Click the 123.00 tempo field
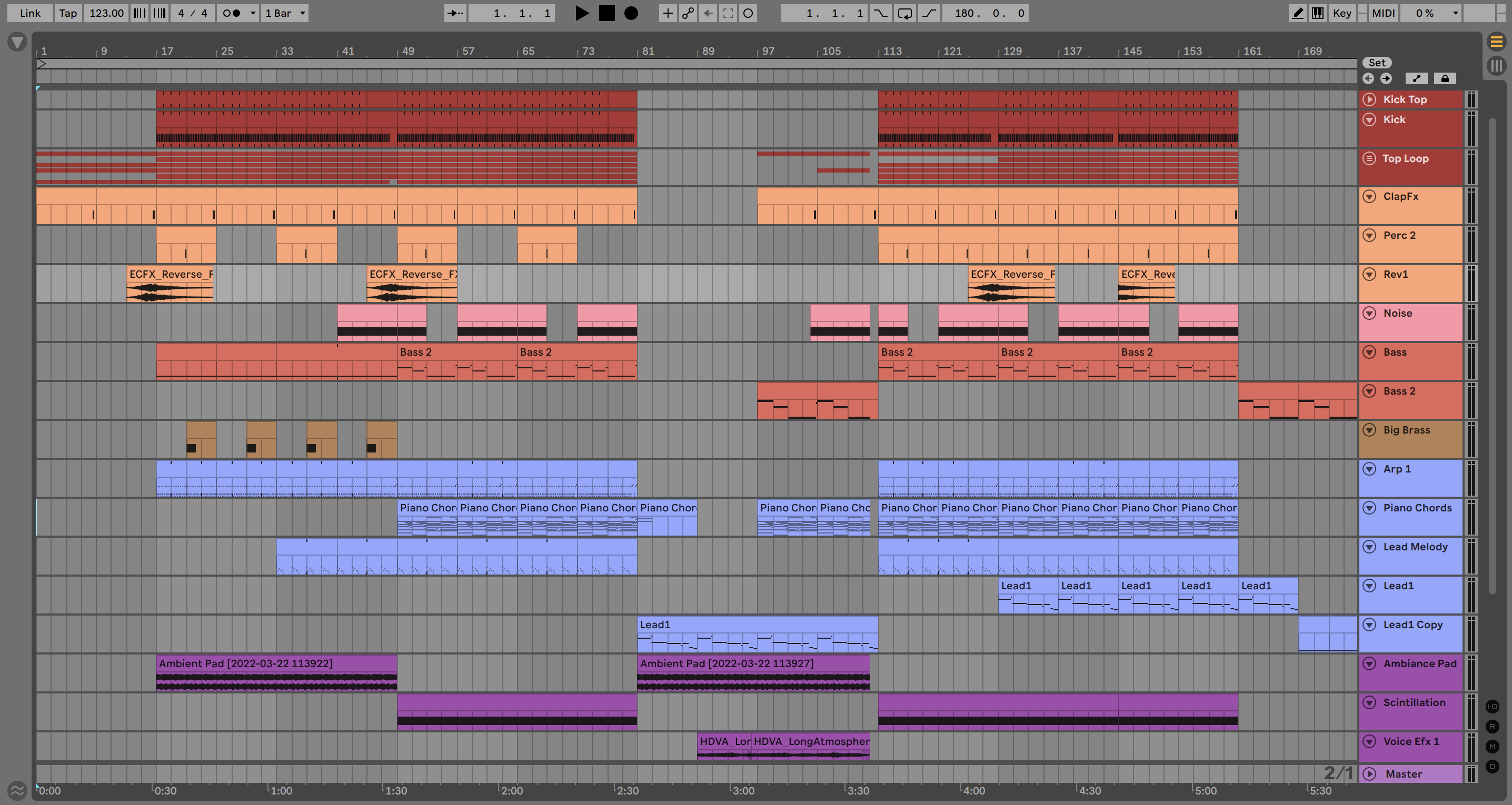The width and height of the screenshot is (1512, 805). 106,13
